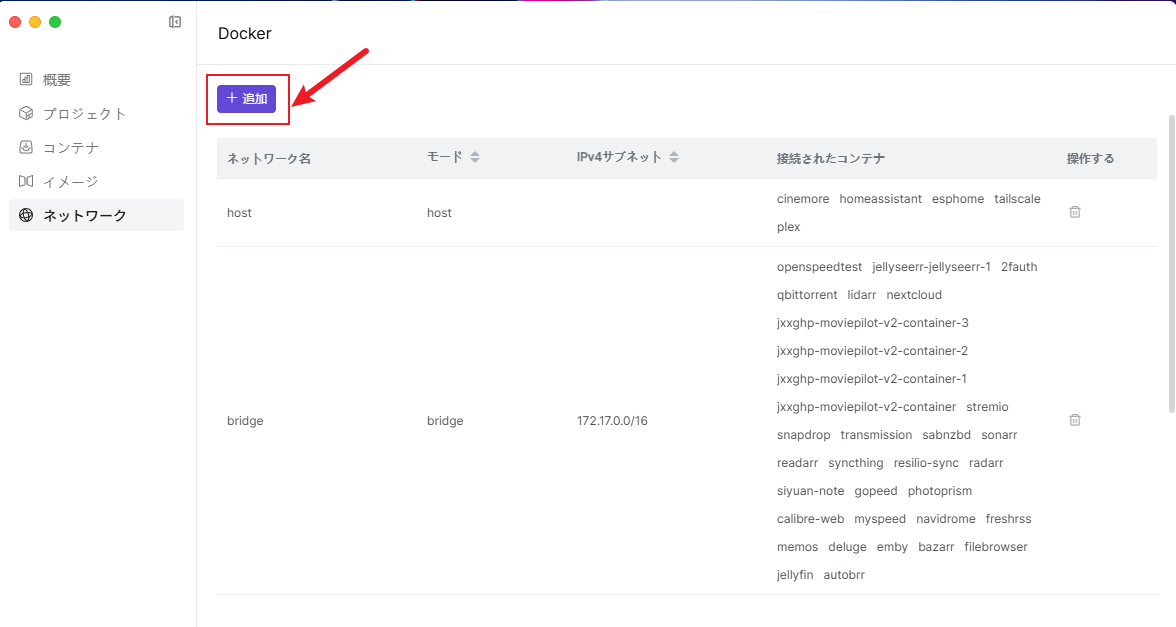
Task: Click the sidebar collapse icon
Action: [175, 22]
